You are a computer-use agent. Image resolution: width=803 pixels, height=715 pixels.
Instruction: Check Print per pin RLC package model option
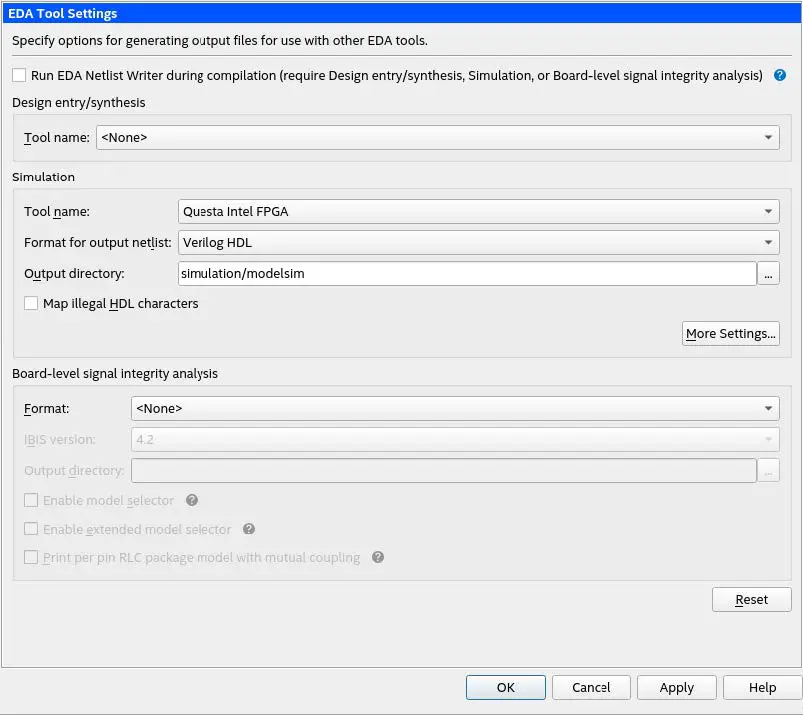point(31,558)
